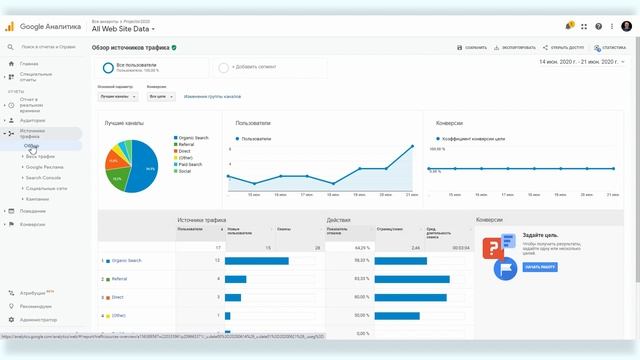Click the Специальные отчеты dashboard icon

pos(11,77)
